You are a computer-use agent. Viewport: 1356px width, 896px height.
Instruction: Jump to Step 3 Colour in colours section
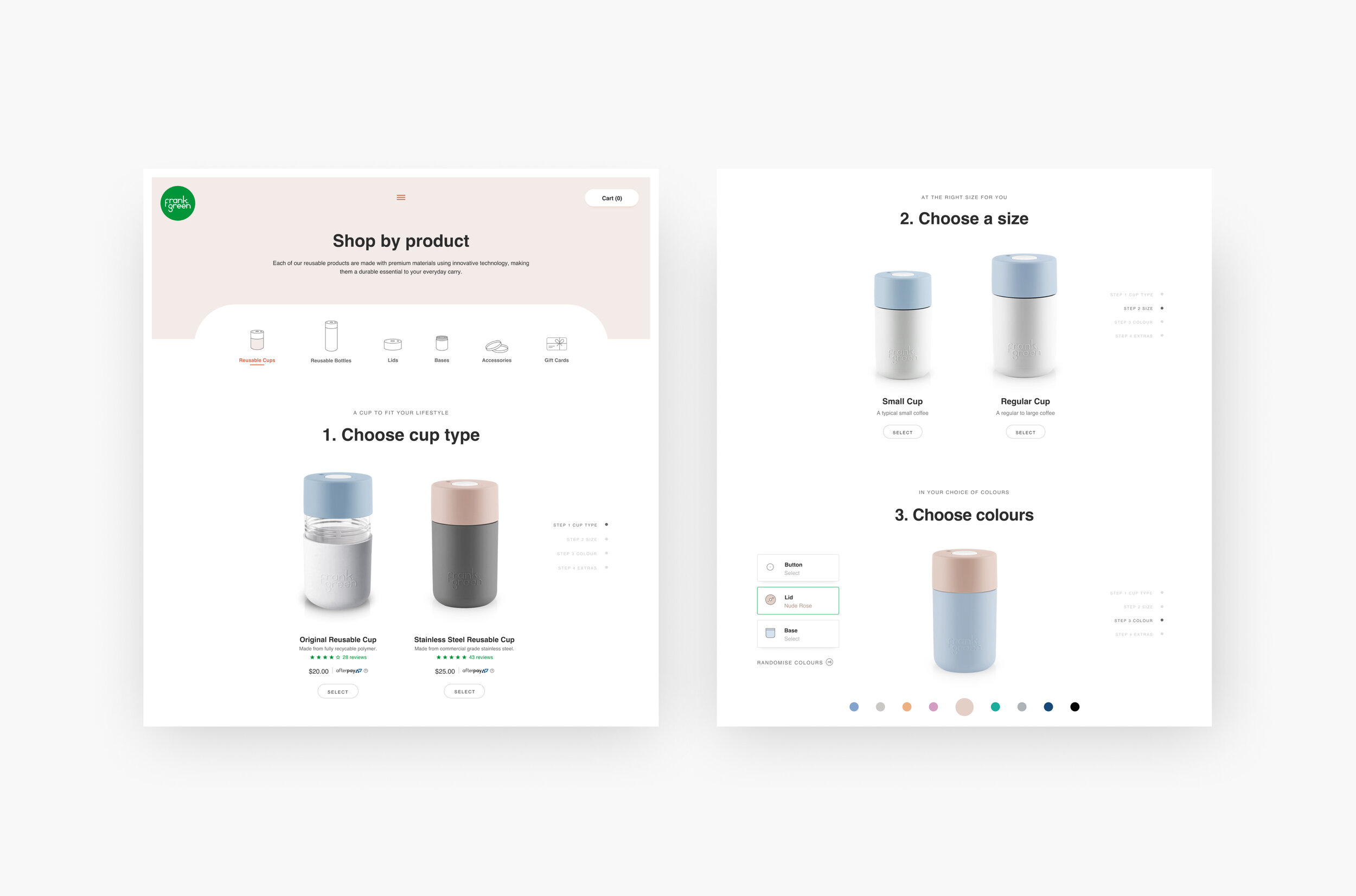[1139, 620]
